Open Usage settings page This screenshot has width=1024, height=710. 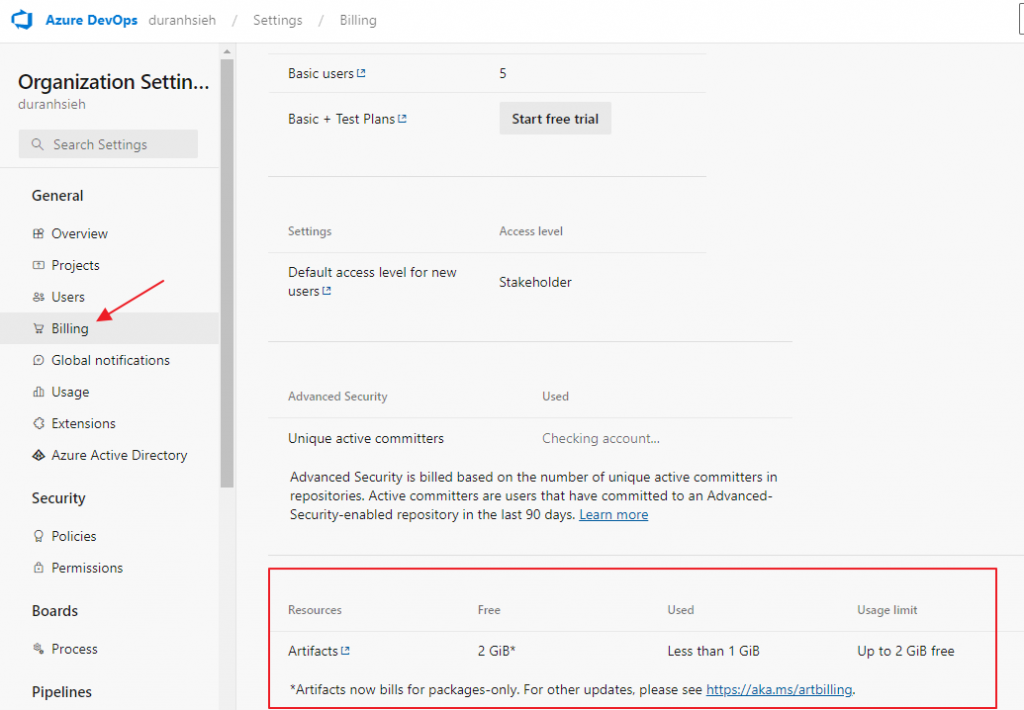[x=70, y=392]
